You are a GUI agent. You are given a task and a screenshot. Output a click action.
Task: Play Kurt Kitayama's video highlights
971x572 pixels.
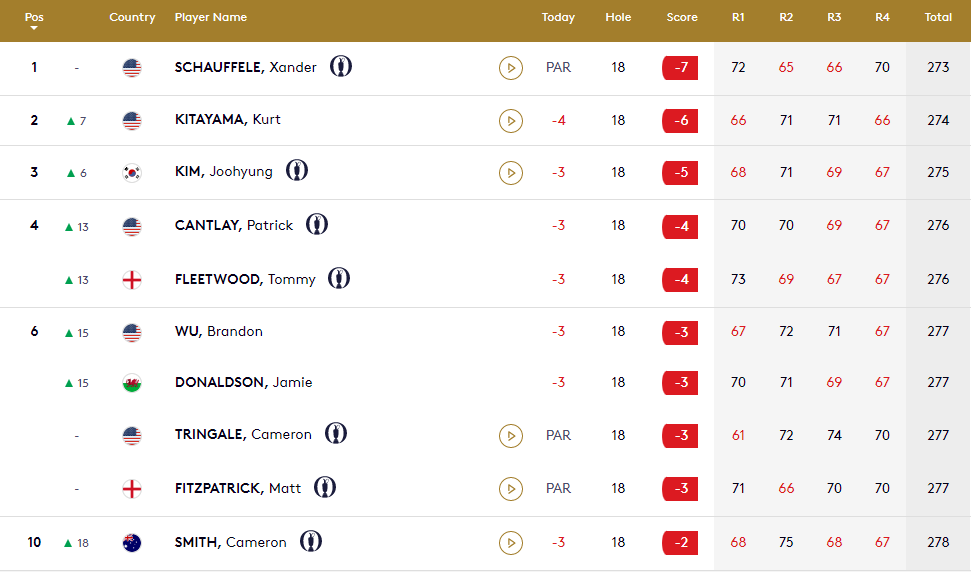510,121
